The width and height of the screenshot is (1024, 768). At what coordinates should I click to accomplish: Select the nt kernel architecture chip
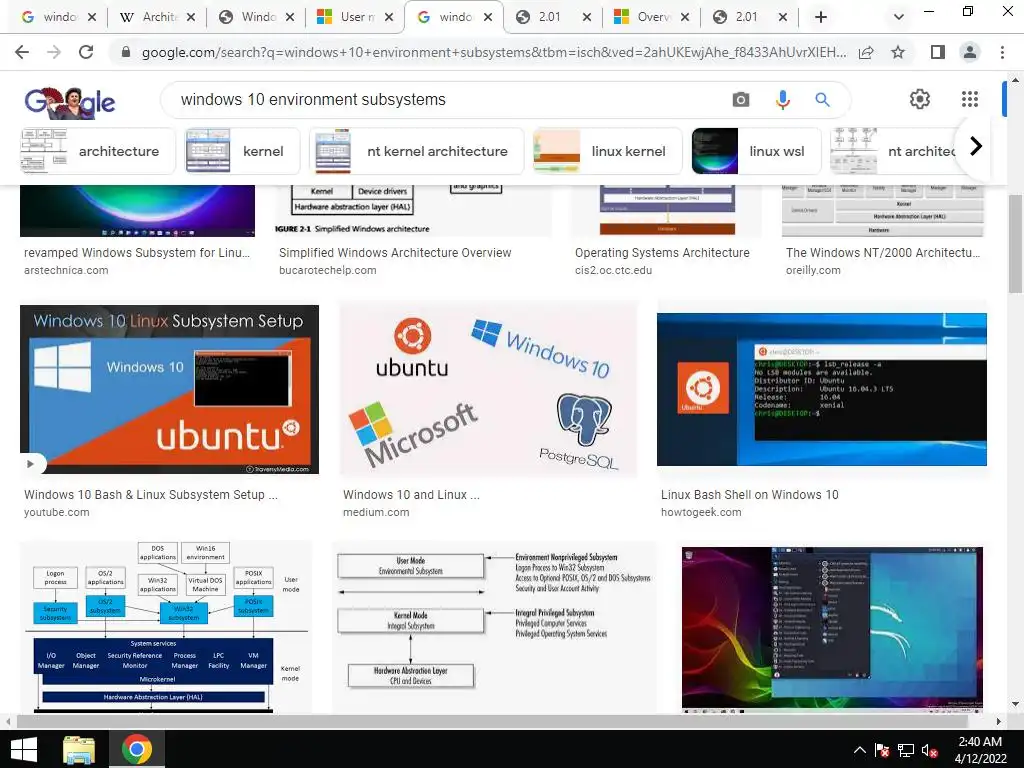(416, 151)
